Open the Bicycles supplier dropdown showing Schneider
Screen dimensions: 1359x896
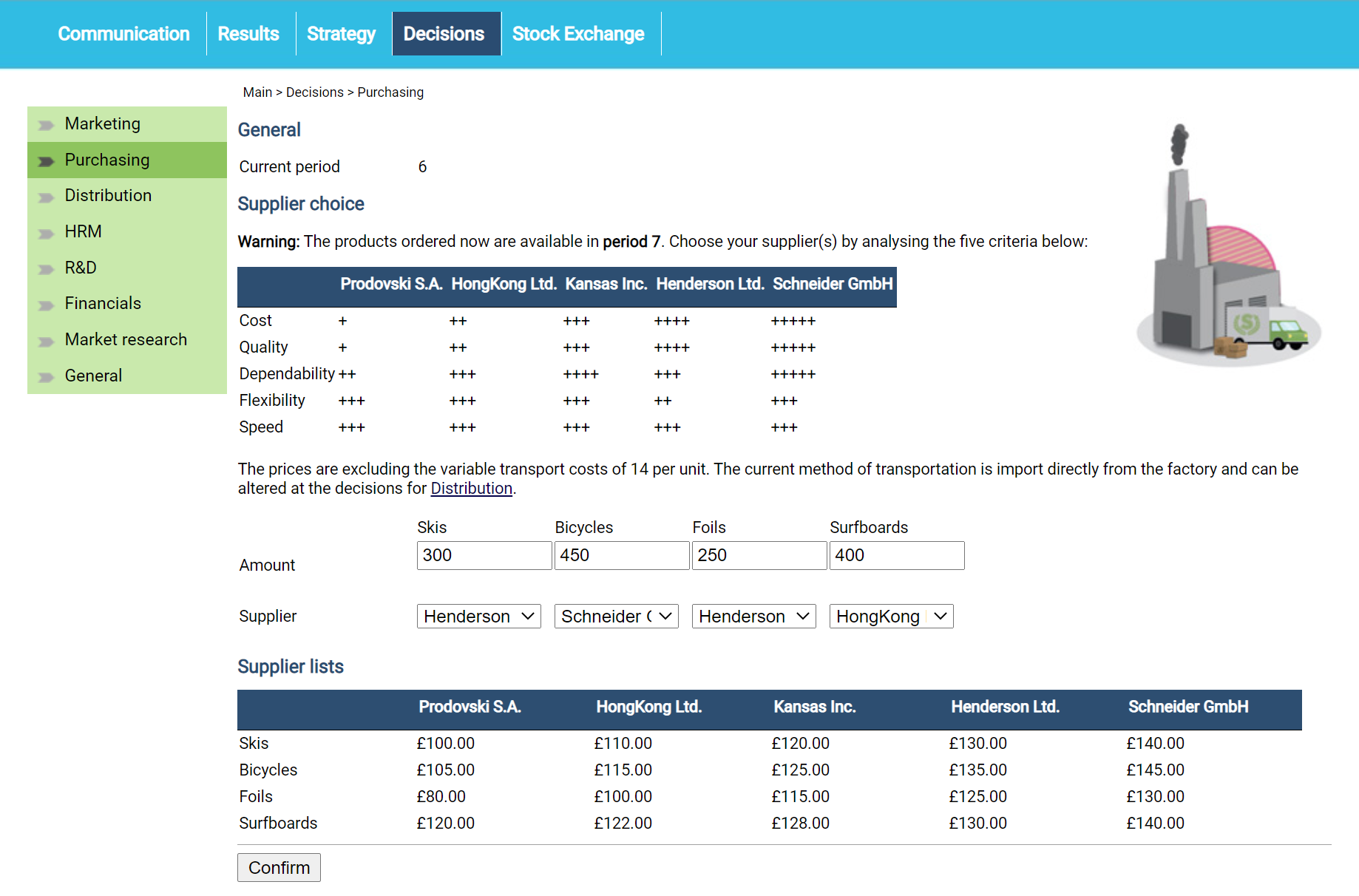click(616, 616)
